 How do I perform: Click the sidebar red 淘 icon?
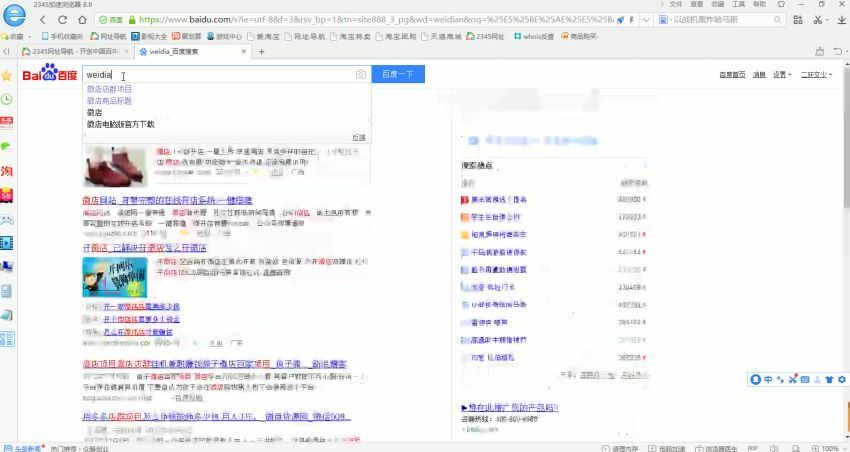coord(7,171)
